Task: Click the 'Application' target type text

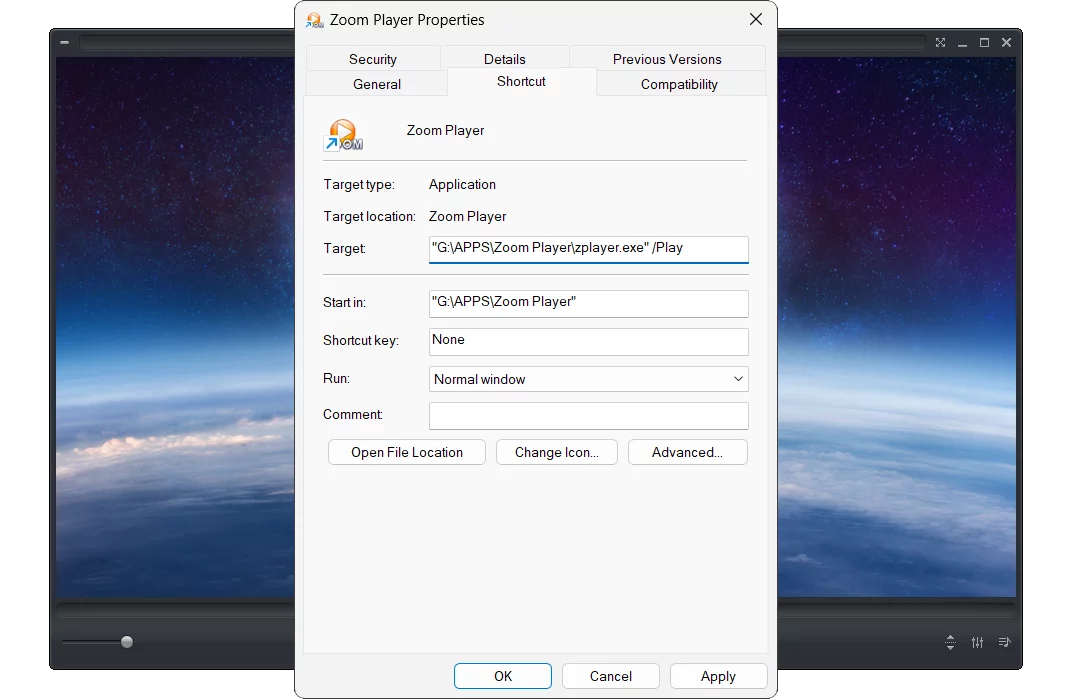Action: (462, 184)
